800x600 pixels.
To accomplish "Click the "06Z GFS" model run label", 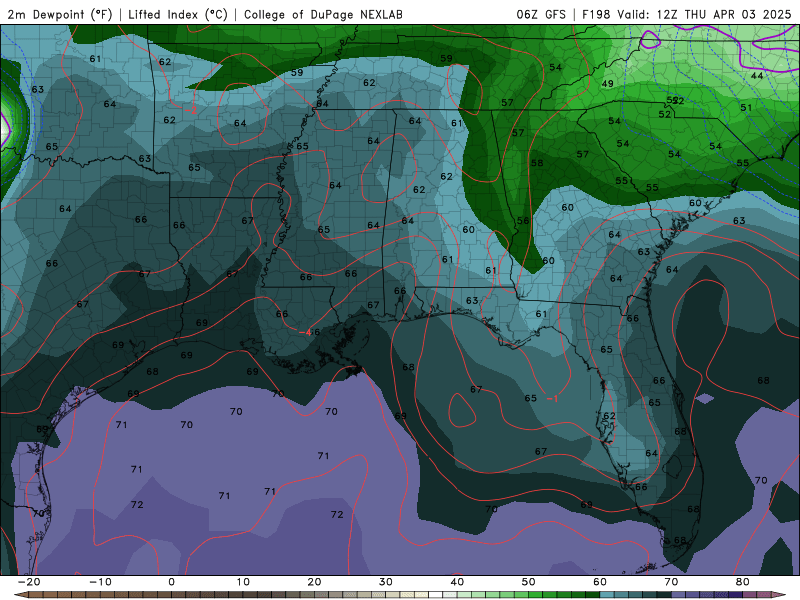I will (541, 14).
